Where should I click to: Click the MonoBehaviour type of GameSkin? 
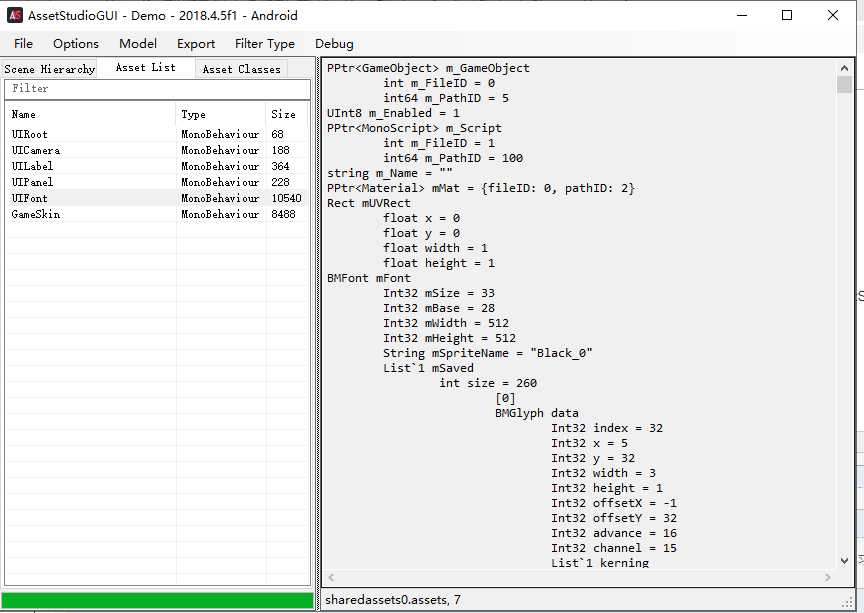220,214
